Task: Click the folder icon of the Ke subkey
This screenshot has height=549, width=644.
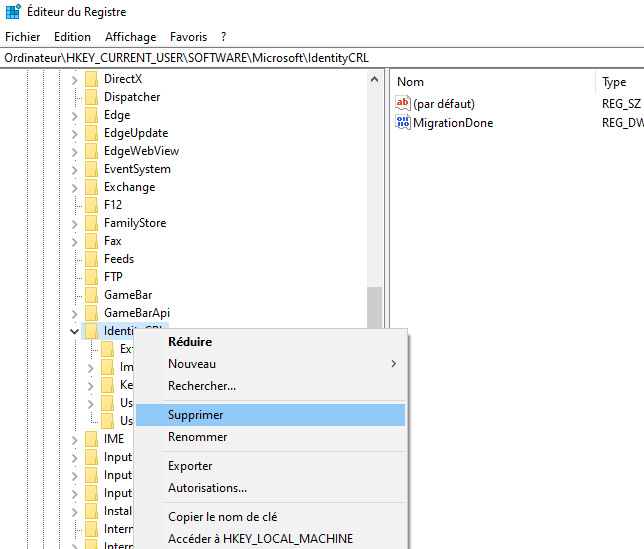Action: [x=108, y=385]
